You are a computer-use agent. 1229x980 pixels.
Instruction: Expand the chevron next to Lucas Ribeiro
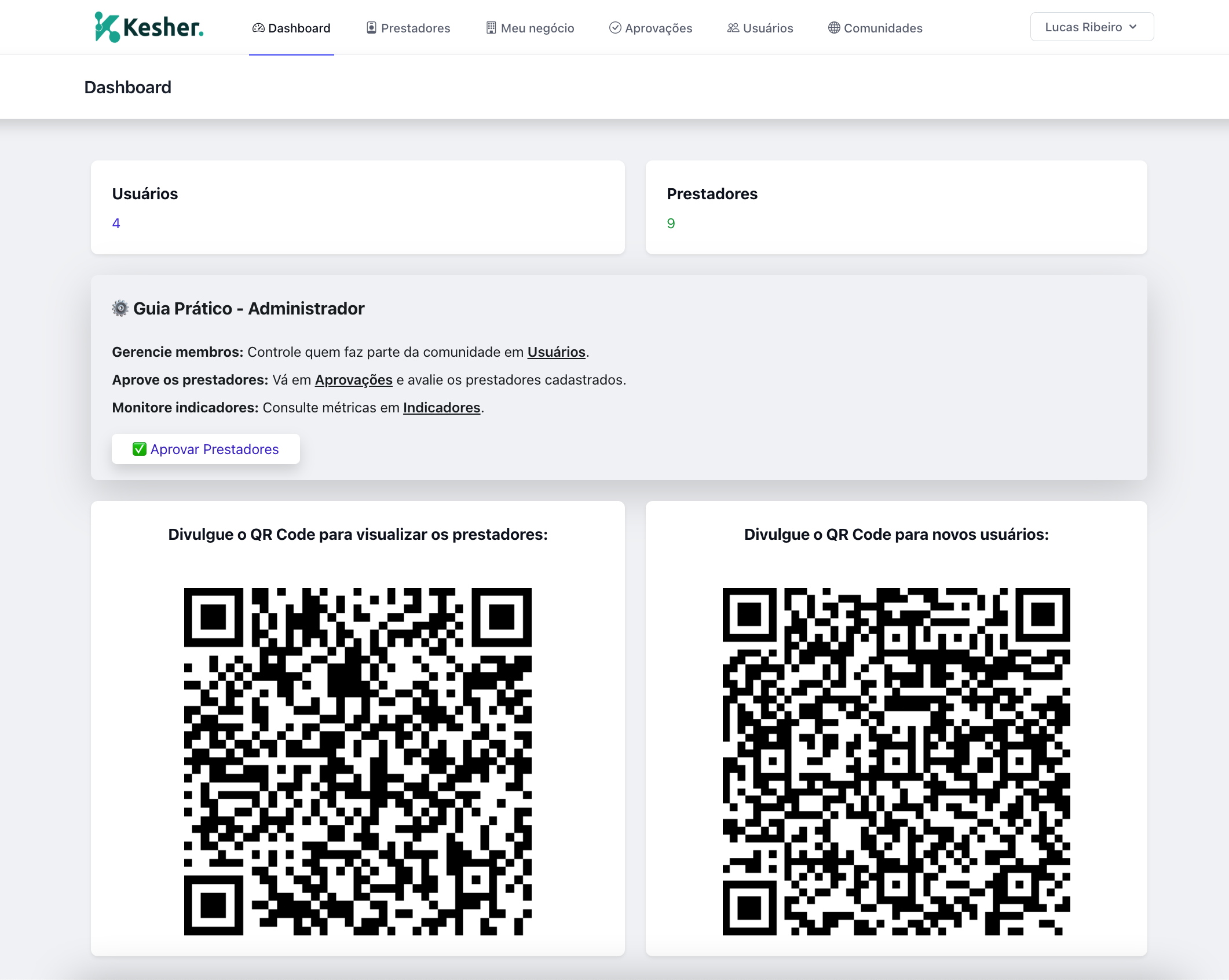(x=1133, y=27)
